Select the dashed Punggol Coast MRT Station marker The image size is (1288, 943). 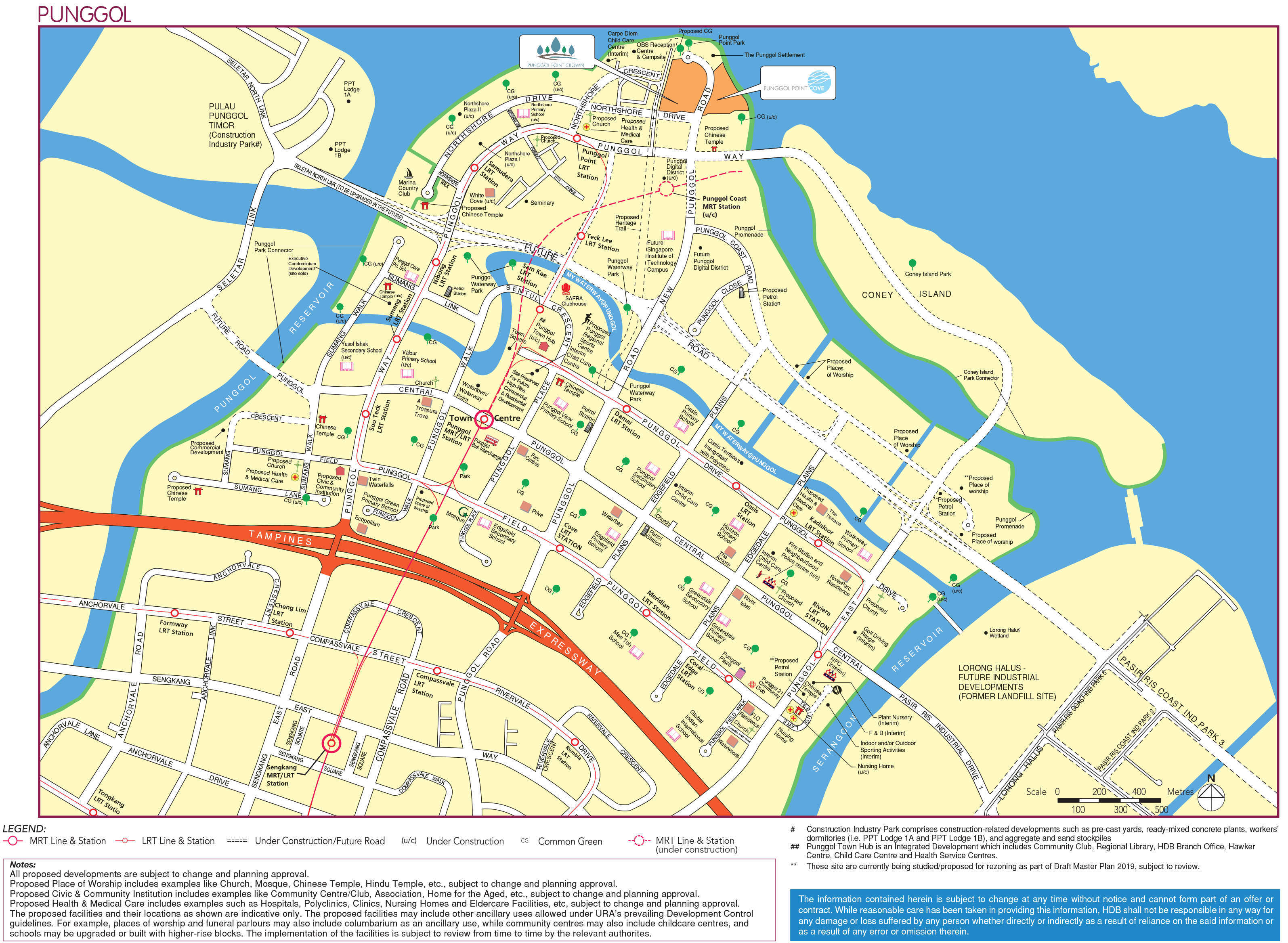666,189
